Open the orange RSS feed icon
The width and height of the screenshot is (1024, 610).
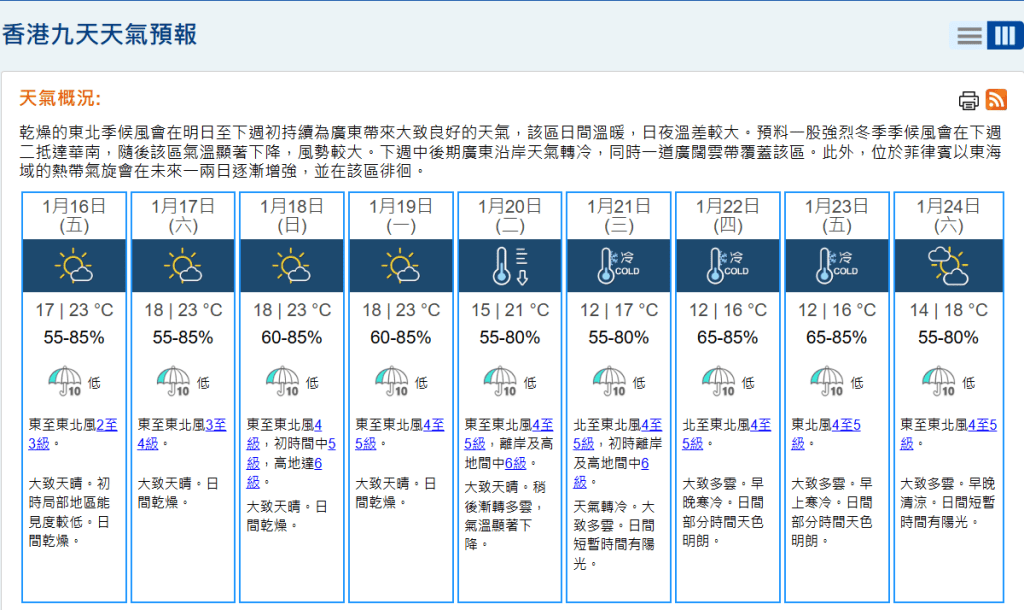coord(996,99)
